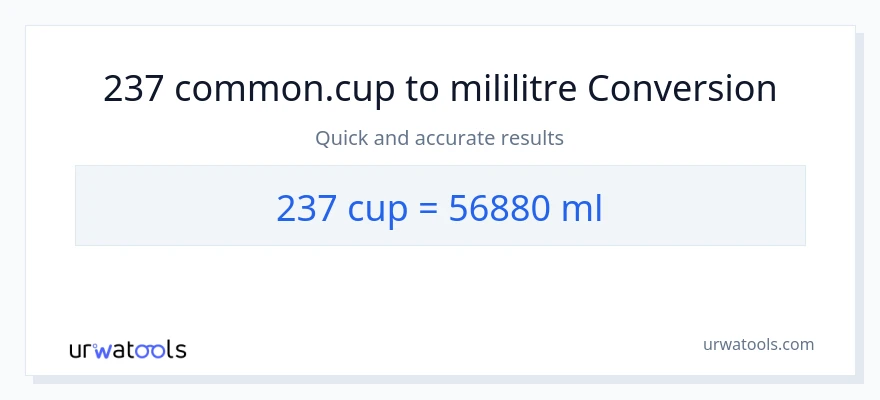Click the word "Quick" in the subtitle
This screenshot has height=400, width=880.
point(337,138)
